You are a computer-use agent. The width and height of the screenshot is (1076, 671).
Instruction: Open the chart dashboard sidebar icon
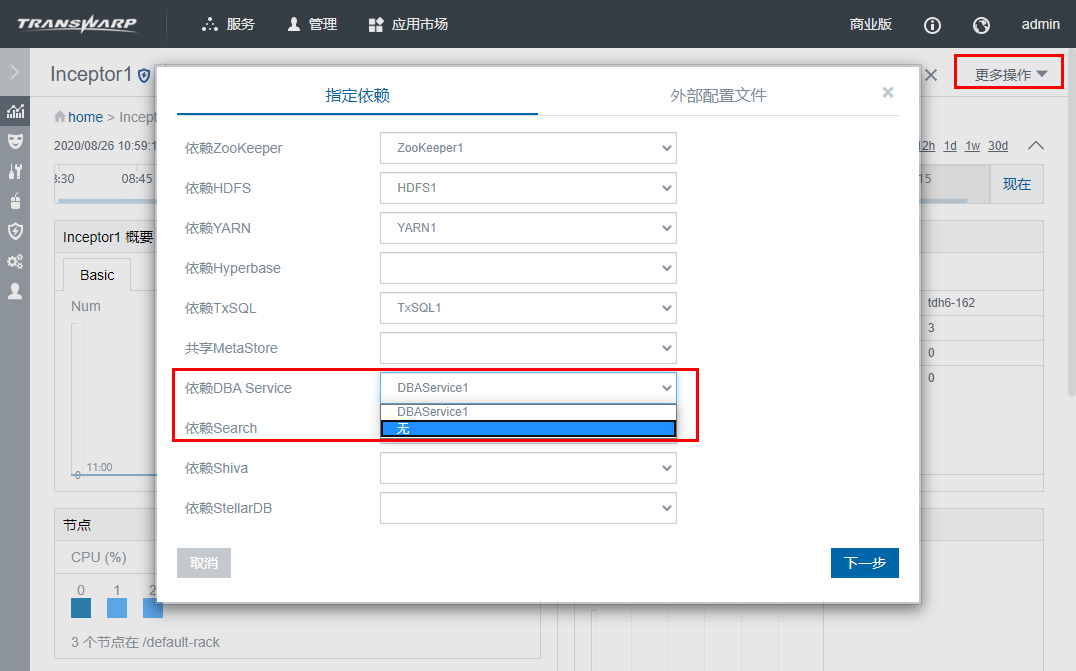coord(15,111)
